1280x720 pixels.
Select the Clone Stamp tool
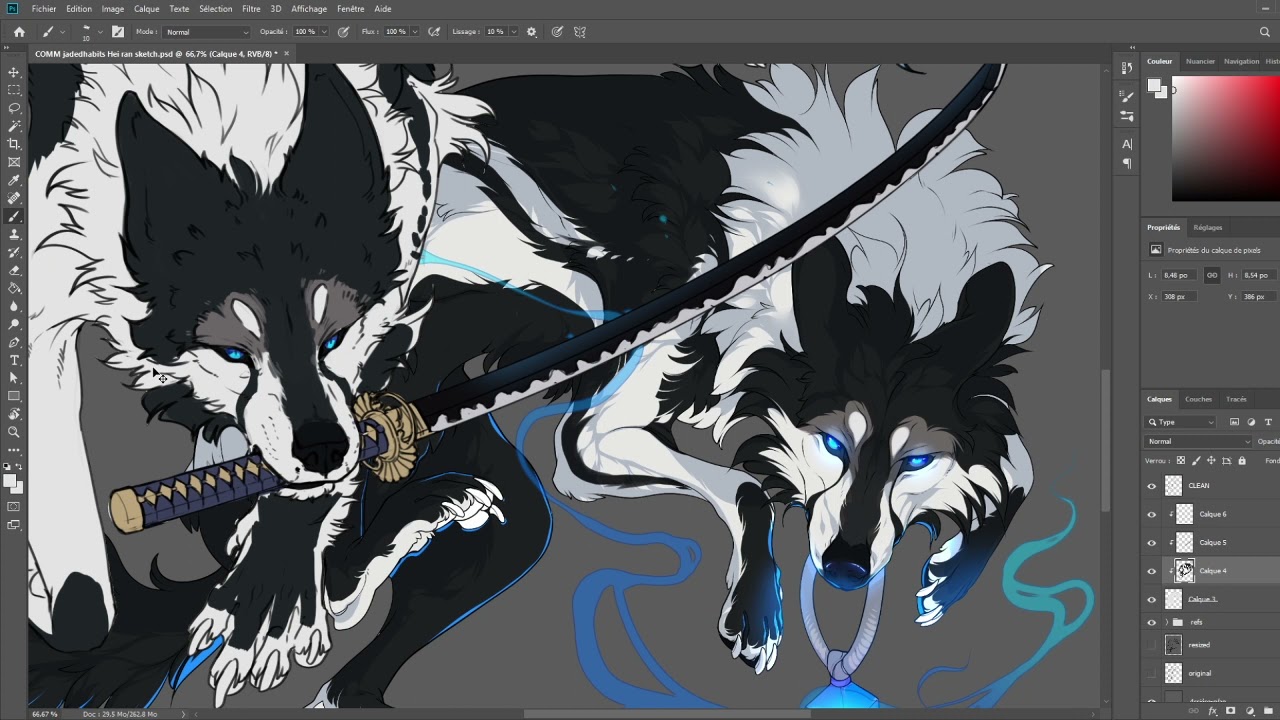[14, 234]
